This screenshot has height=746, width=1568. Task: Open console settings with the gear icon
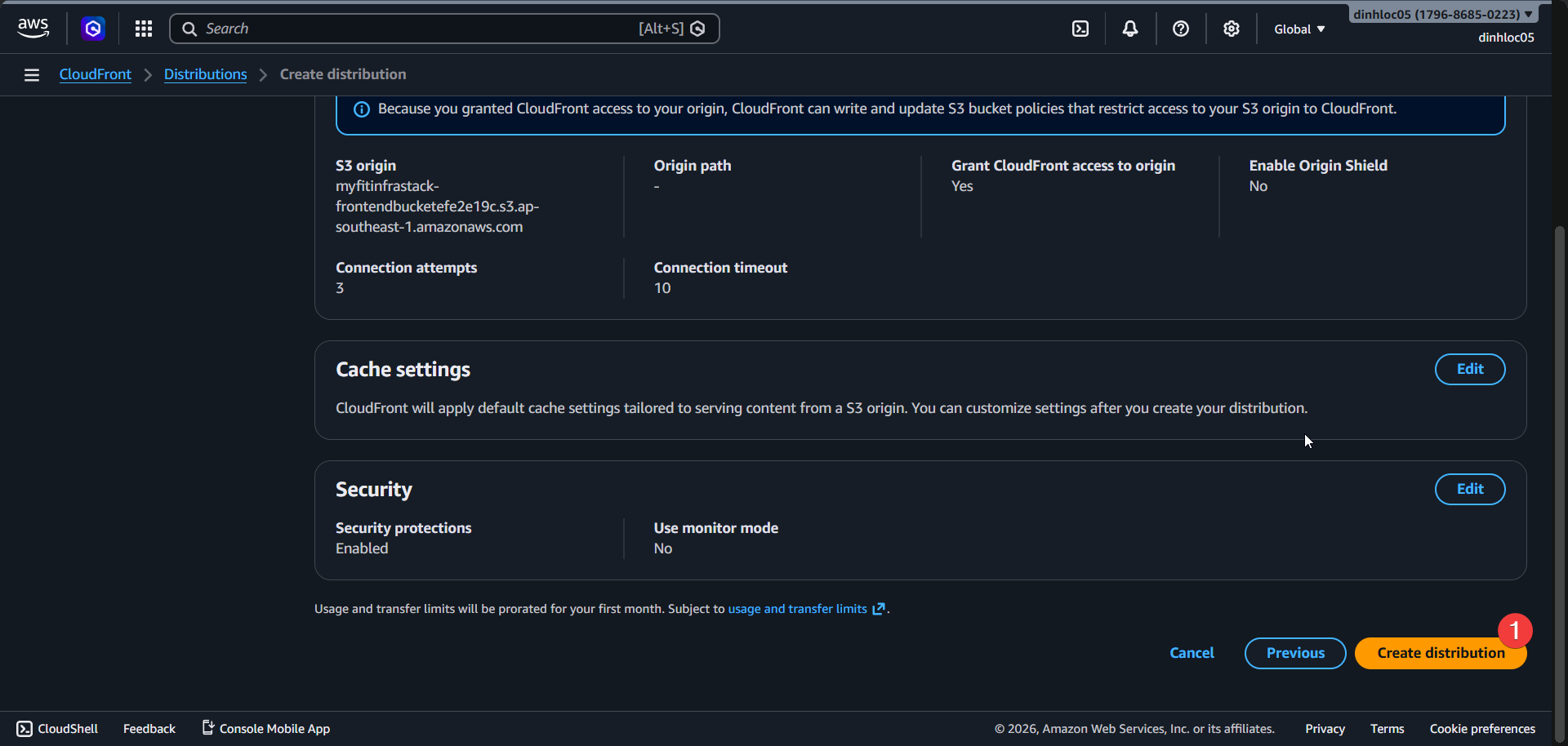pos(1231,28)
